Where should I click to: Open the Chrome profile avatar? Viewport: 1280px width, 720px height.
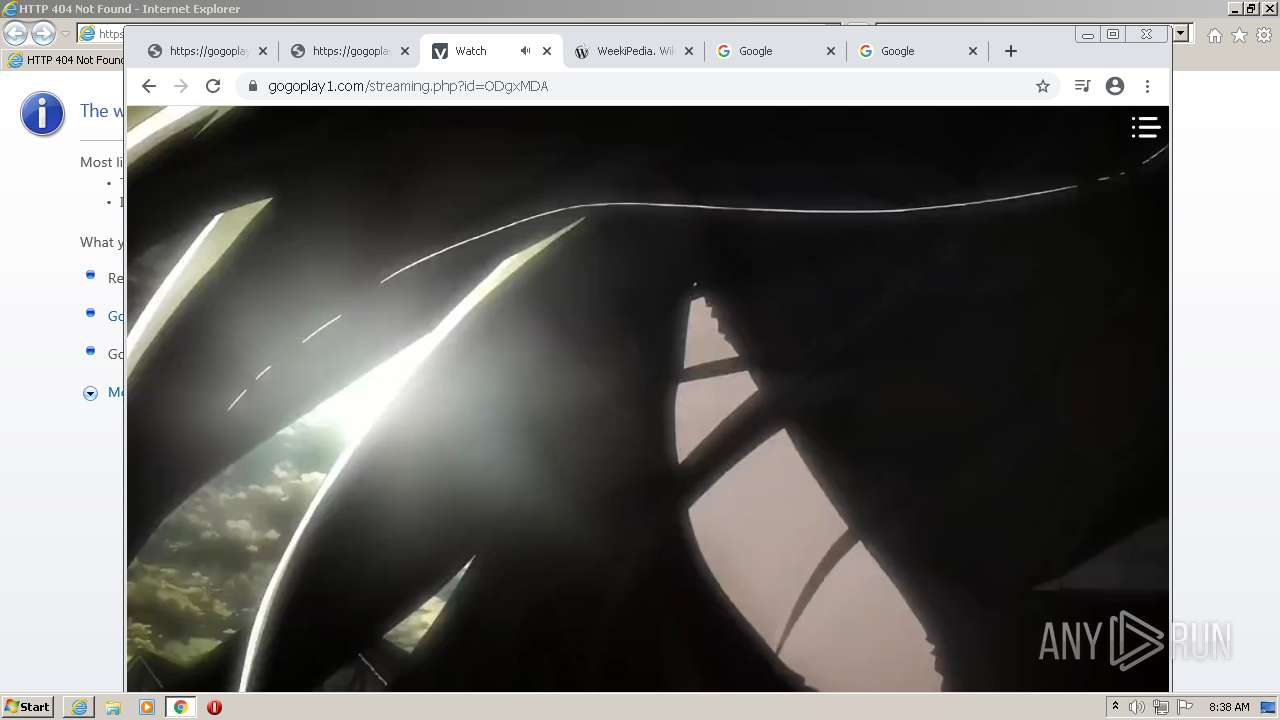1115,86
